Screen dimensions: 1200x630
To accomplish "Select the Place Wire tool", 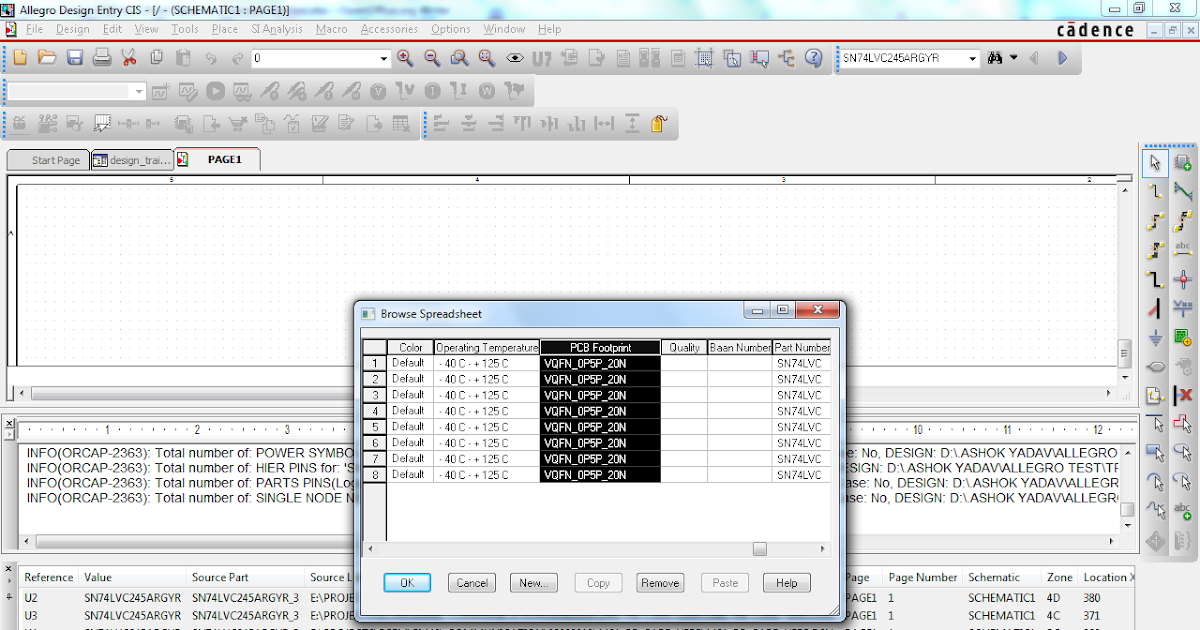I will click(x=1156, y=191).
